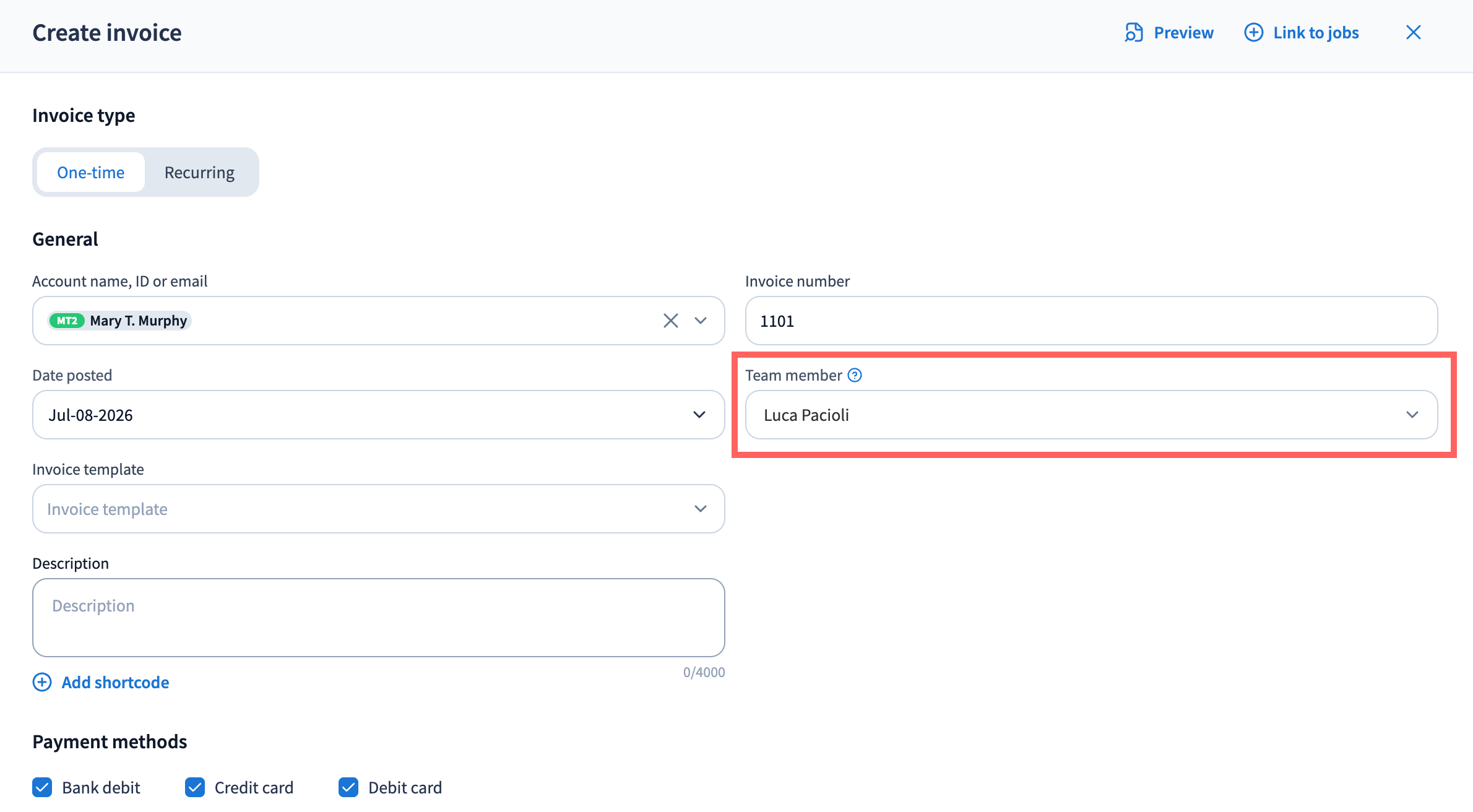Click the Preview link text
Image resolution: width=1473 pixels, height=812 pixels.
click(x=1183, y=32)
